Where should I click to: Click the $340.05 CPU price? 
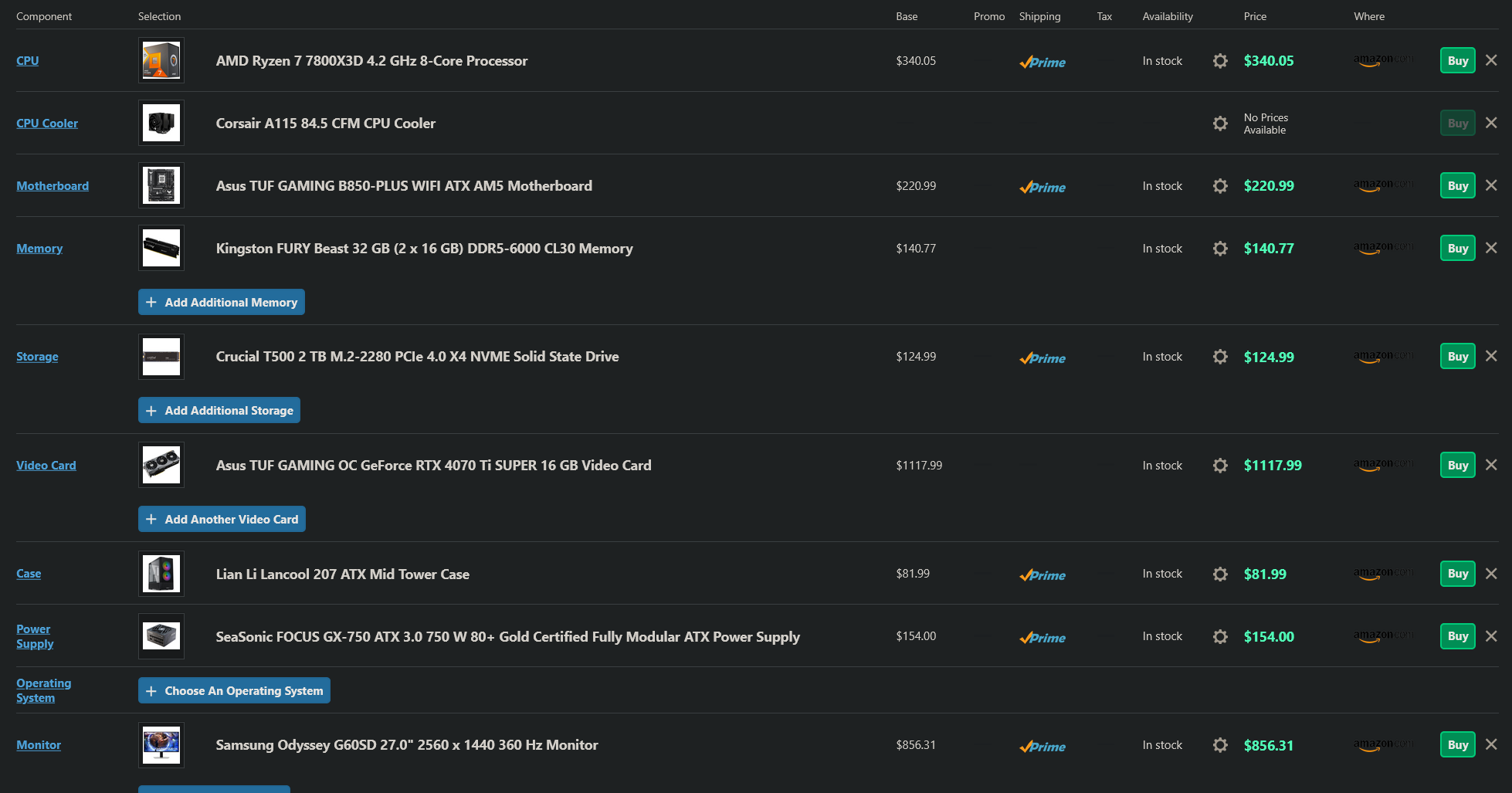[x=1269, y=61]
